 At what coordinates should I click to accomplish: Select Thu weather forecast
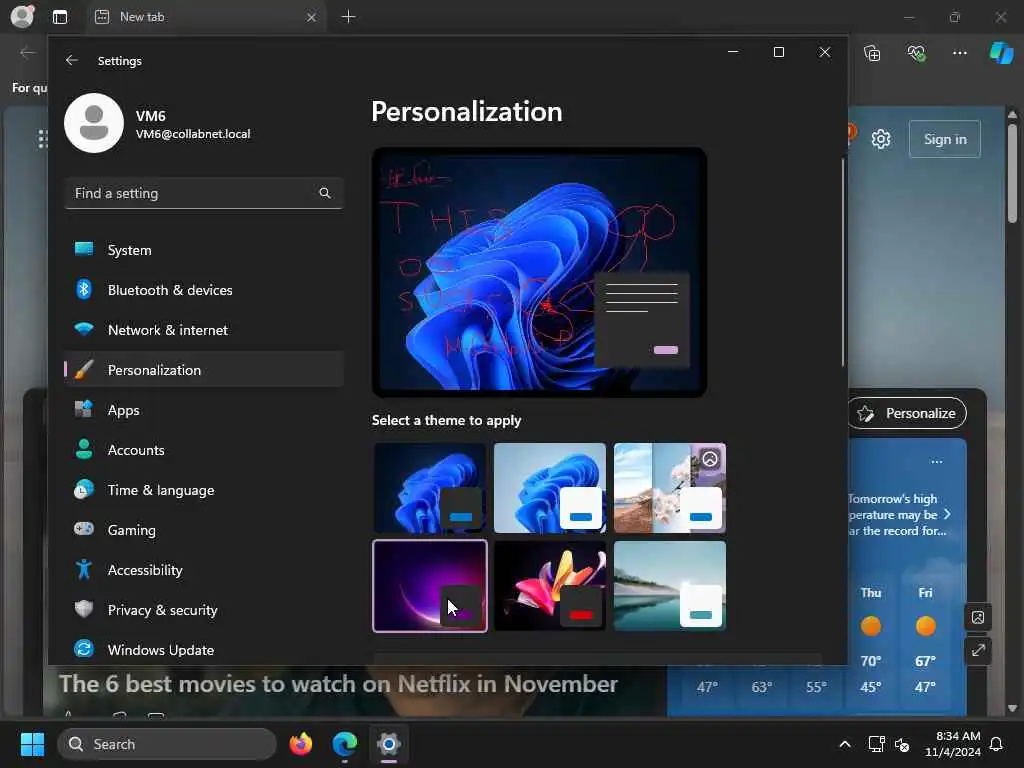pyautogui.click(x=871, y=639)
